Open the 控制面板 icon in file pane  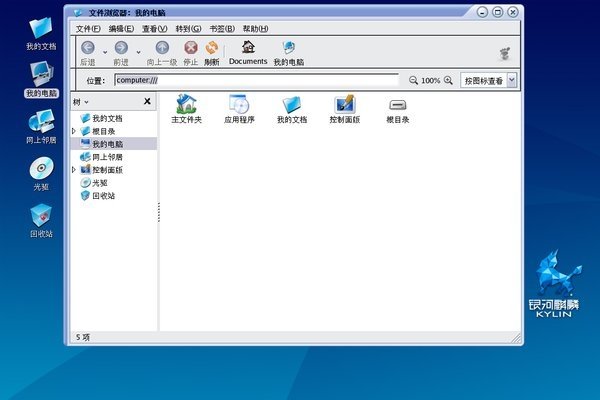tap(345, 108)
